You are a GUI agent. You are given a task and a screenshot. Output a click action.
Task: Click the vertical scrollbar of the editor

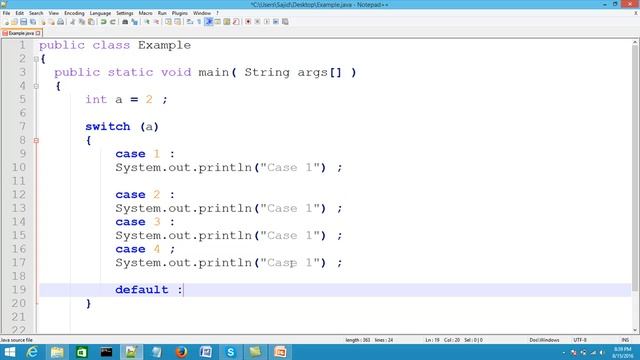pyautogui.click(x=635, y=167)
